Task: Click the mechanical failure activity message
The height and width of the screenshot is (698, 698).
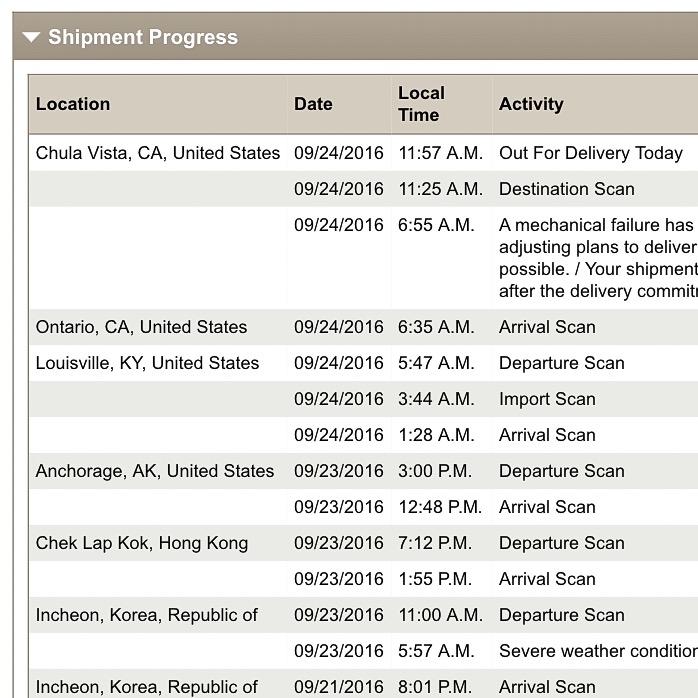Action: [x=598, y=258]
